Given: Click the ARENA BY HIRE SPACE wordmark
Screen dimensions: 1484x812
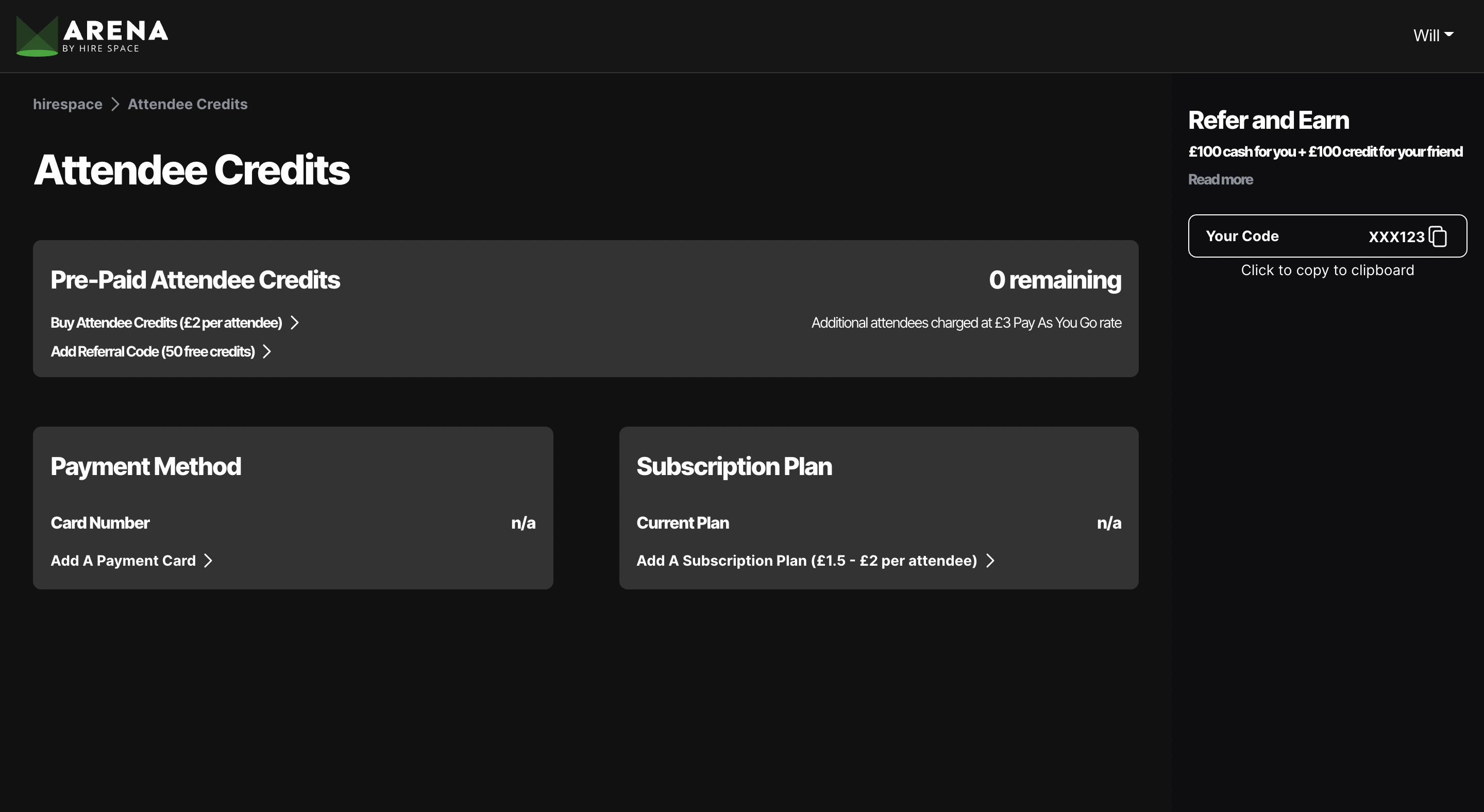Looking at the screenshot, I should coord(115,36).
